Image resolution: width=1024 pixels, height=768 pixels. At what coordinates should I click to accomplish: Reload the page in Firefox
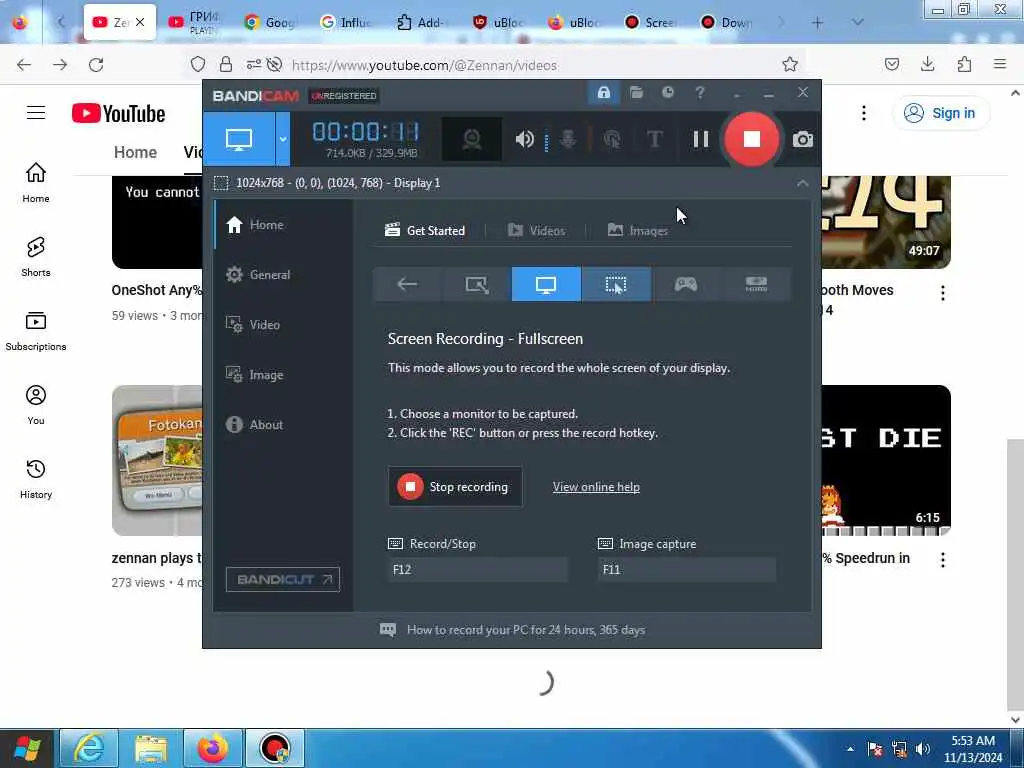click(x=96, y=65)
